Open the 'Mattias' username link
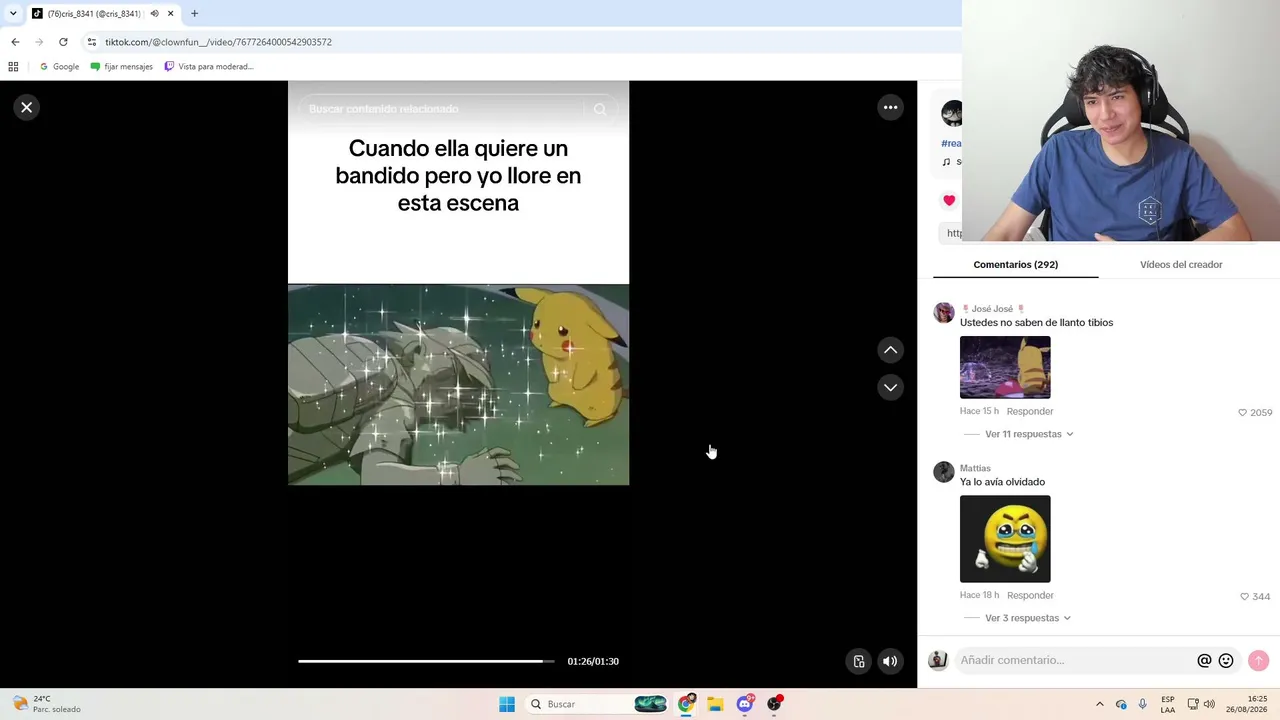The width and height of the screenshot is (1280, 720). (975, 468)
